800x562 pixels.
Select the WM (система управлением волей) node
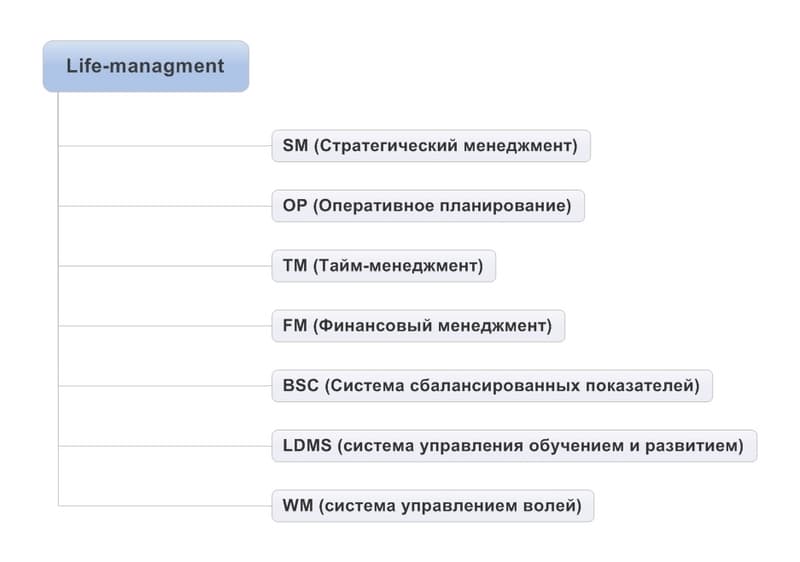pos(433,506)
